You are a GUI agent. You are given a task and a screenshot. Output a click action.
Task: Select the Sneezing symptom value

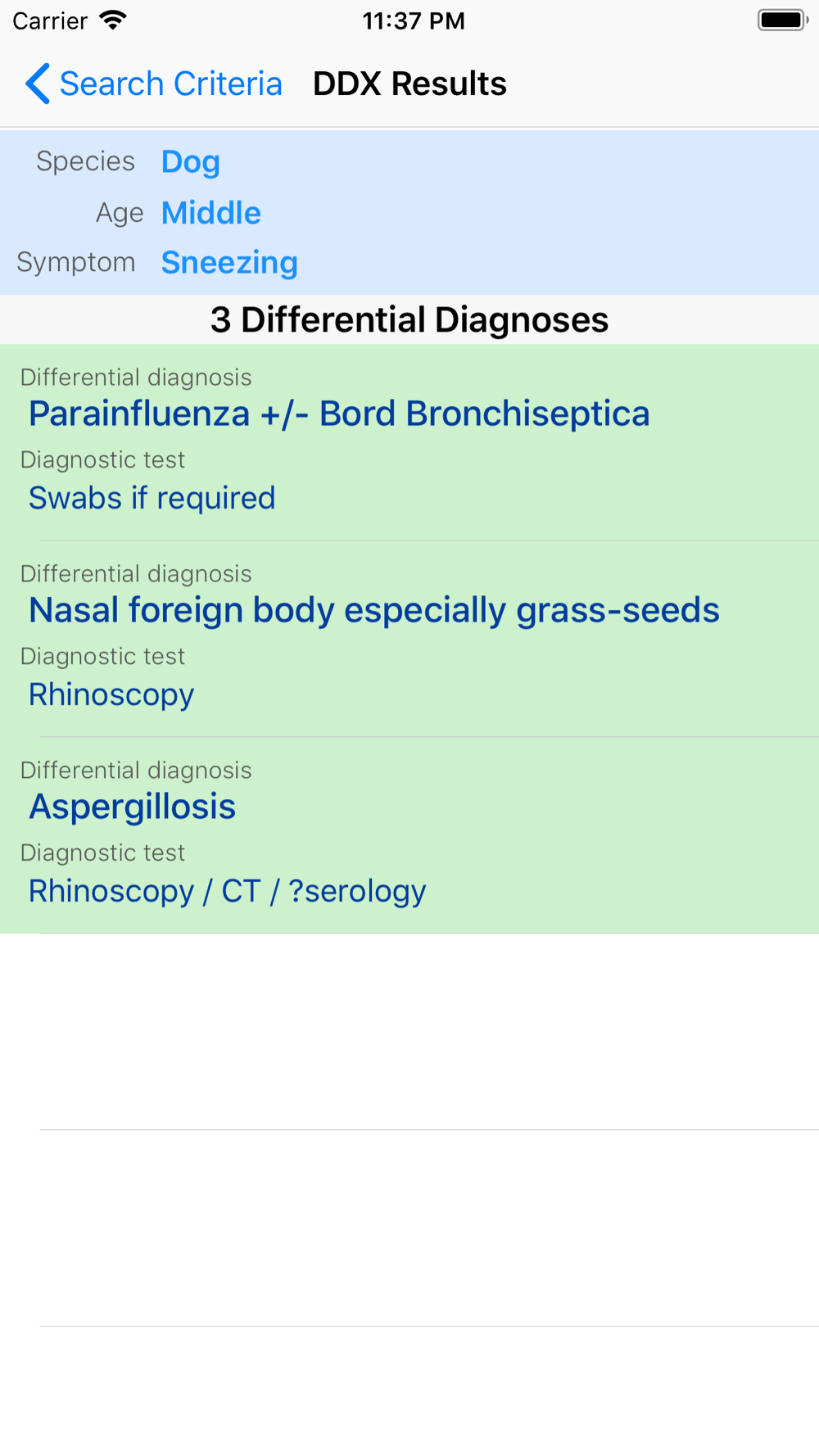pos(229,263)
